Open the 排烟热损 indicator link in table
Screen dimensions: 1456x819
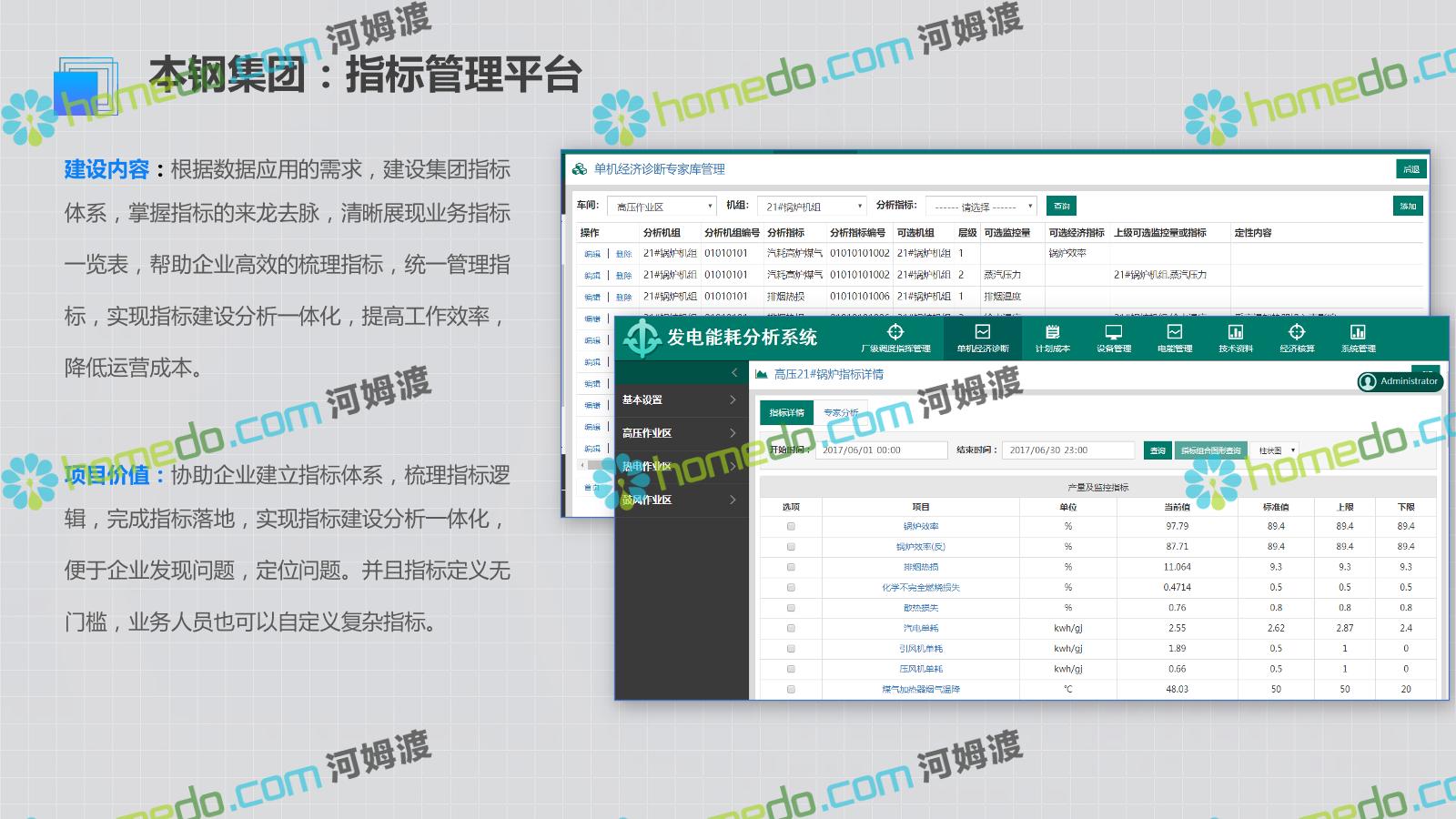click(x=921, y=567)
